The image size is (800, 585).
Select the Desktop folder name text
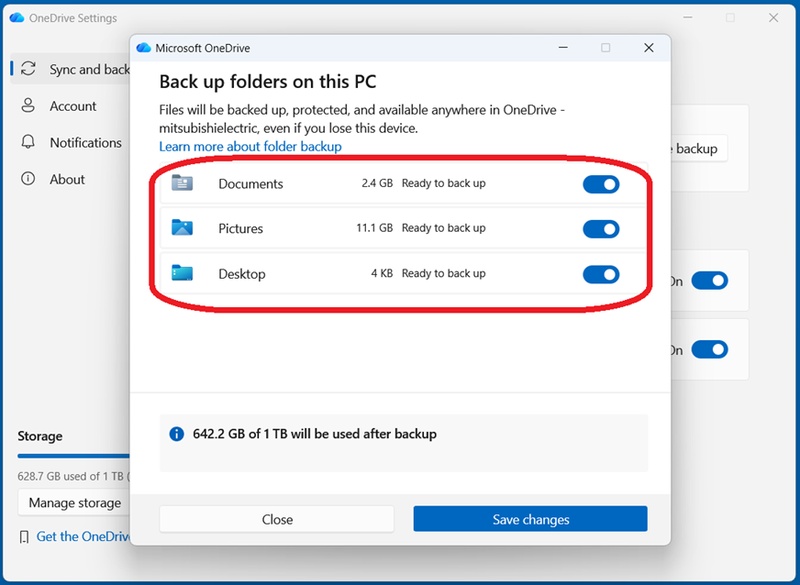(x=242, y=274)
